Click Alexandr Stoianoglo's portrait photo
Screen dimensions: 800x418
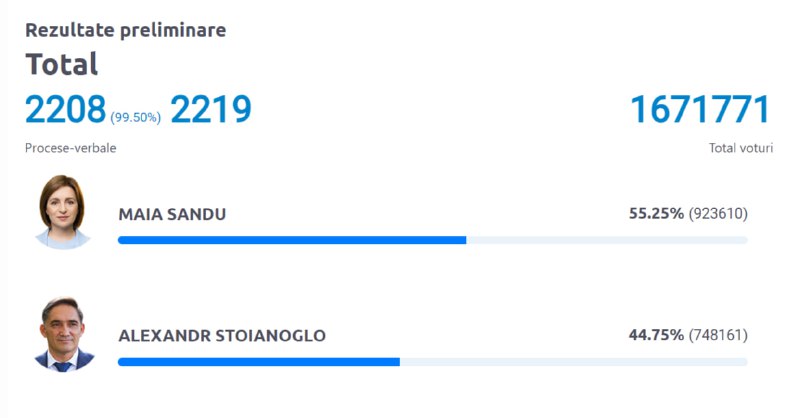[64, 334]
